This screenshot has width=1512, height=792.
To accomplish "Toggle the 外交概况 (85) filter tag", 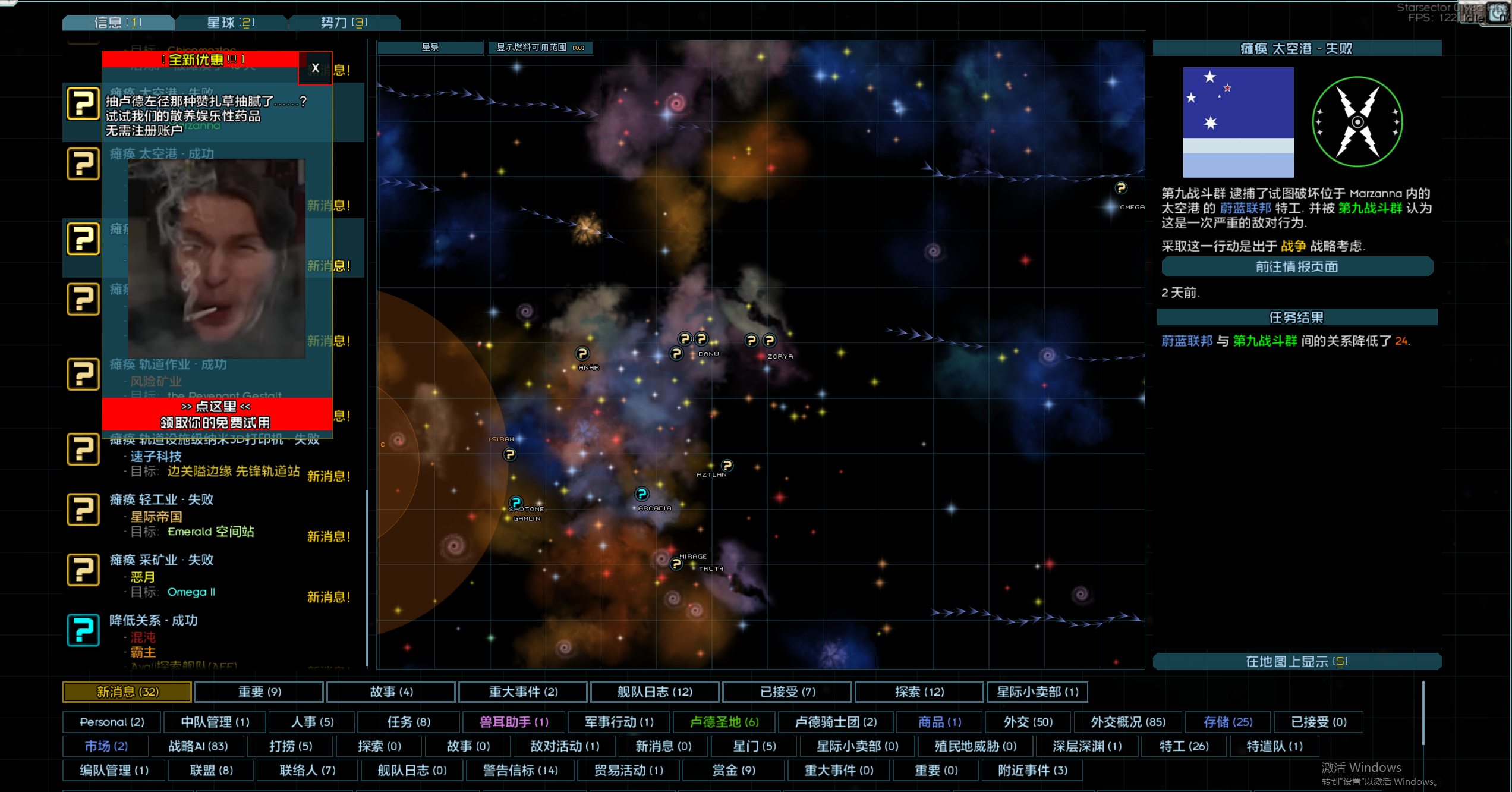I will [1127, 722].
